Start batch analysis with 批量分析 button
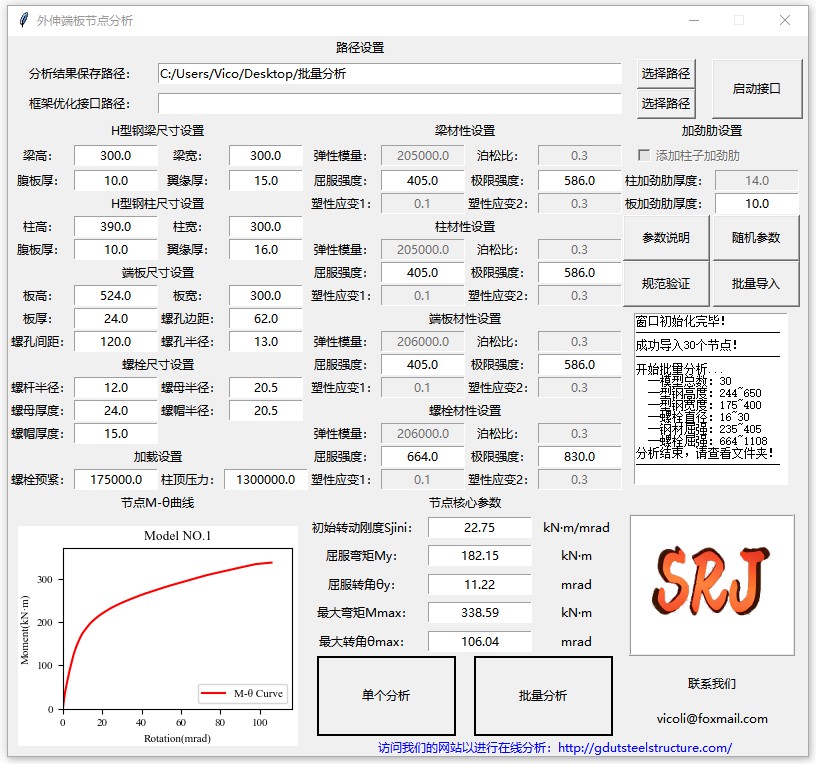The height and width of the screenshot is (764, 816). coord(543,695)
